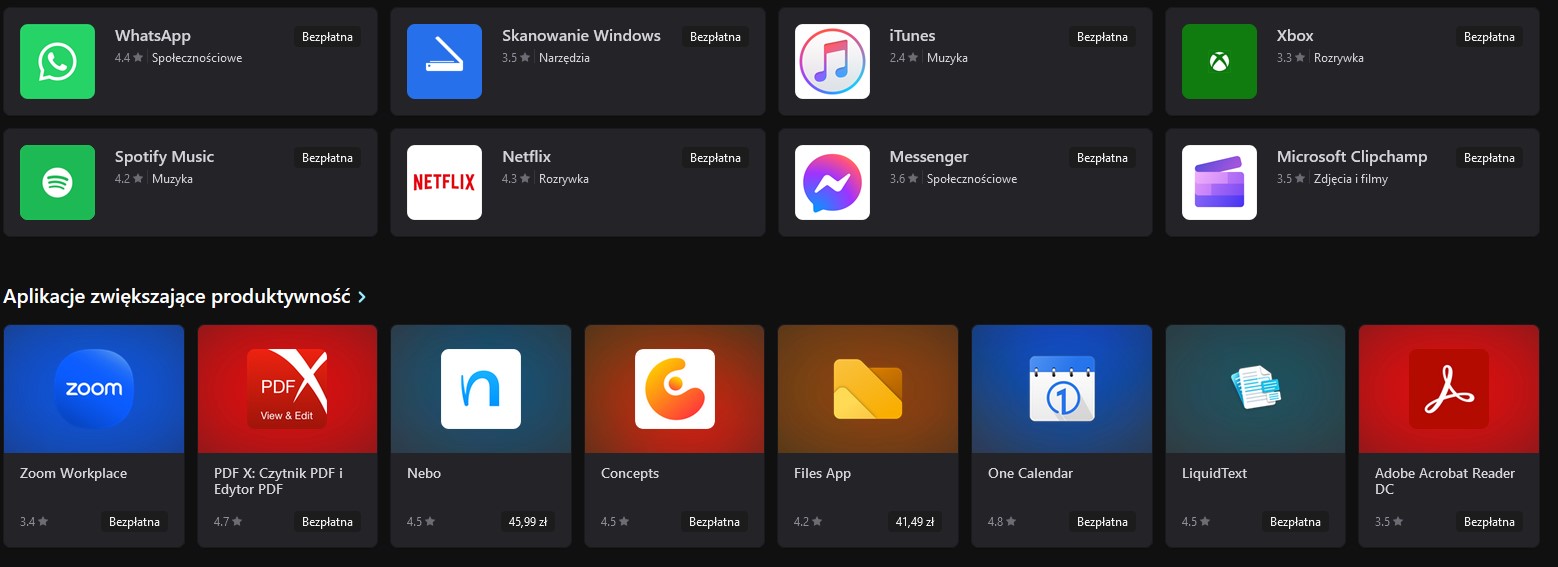Open the Spotify Music icon
Viewport: 1558px width, 567px height.
tap(57, 183)
